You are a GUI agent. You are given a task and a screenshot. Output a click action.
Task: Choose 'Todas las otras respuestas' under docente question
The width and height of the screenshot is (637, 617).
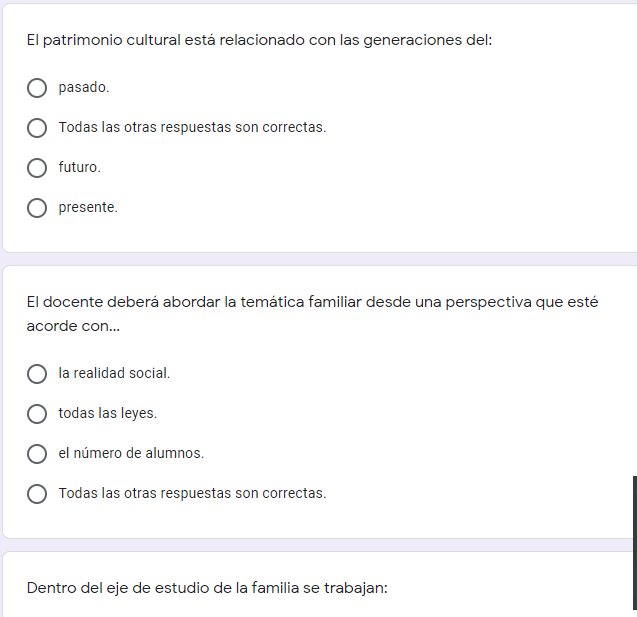coord(37,494)
